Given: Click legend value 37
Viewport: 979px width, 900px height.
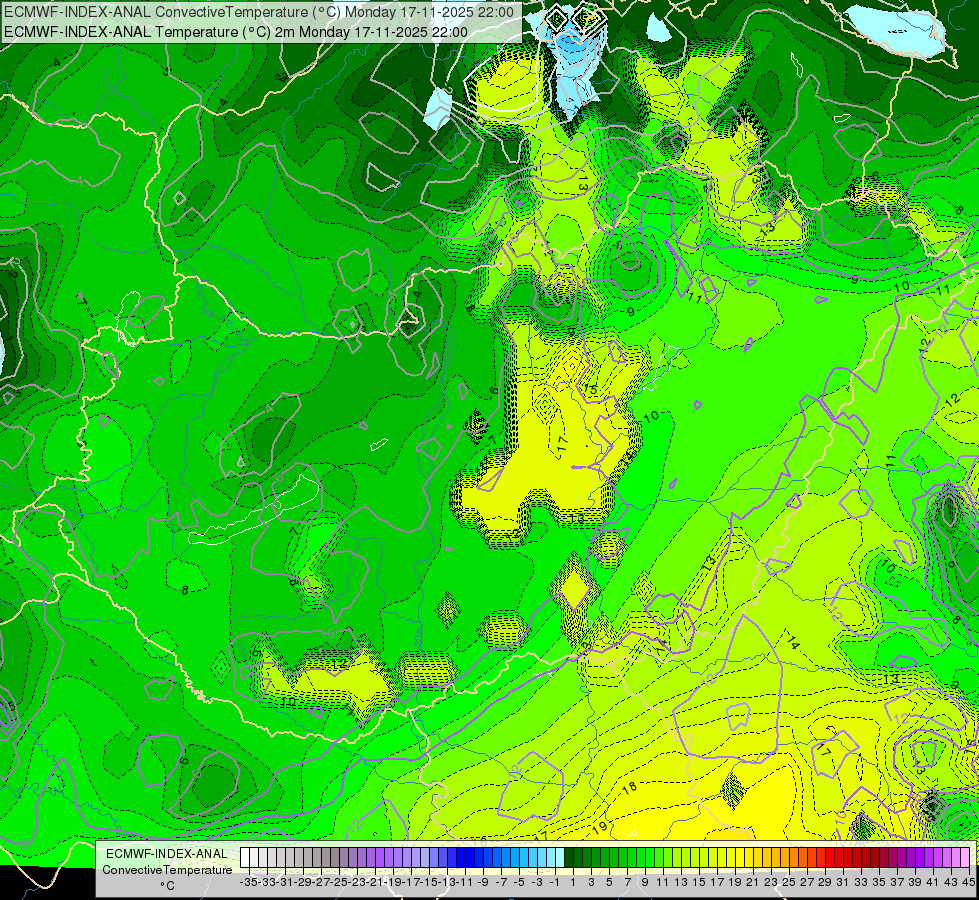Looking at the screenshot, I should (x=897, y=883).
